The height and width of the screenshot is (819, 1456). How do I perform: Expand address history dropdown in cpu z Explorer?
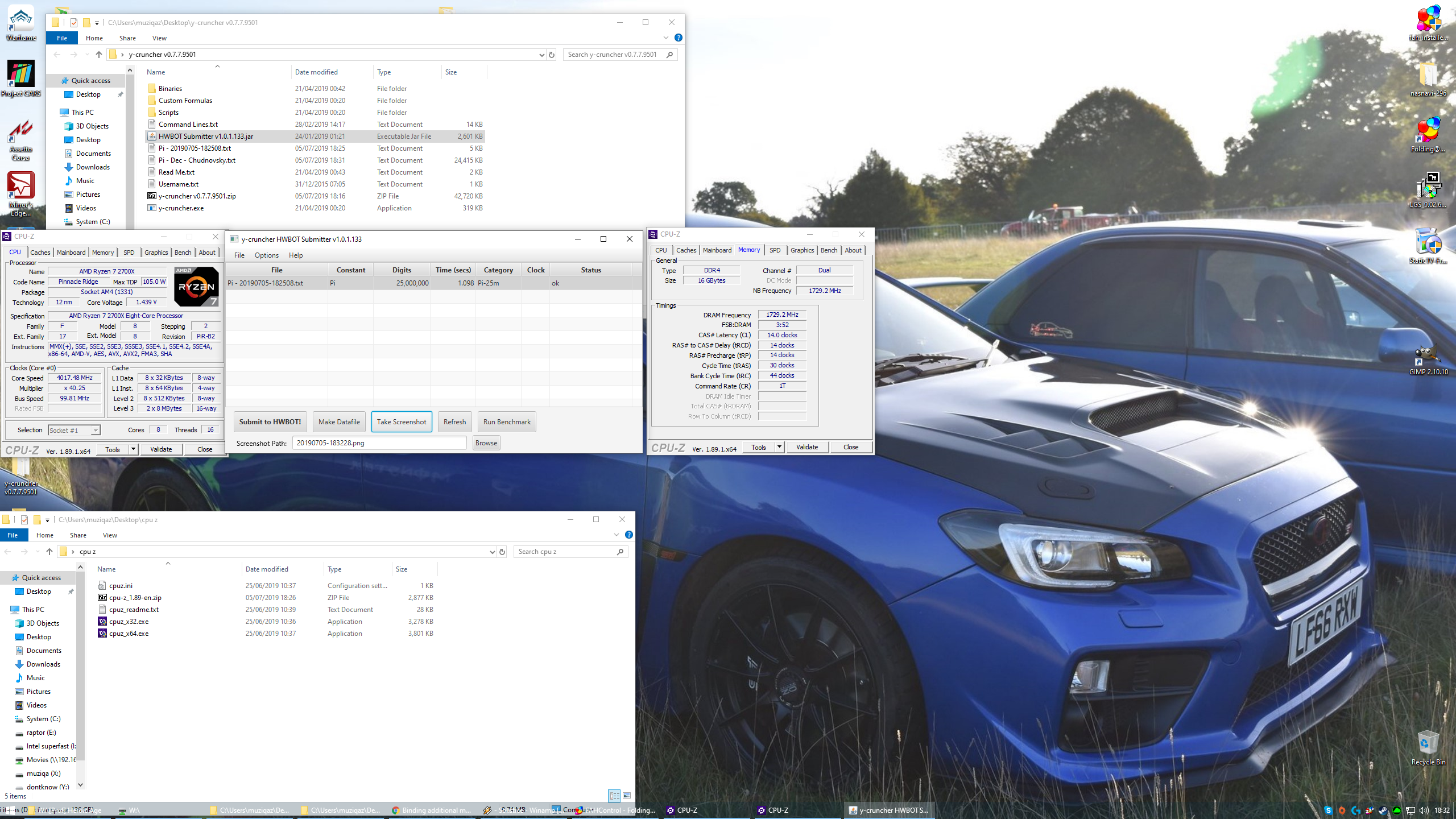tap(492, 552)
